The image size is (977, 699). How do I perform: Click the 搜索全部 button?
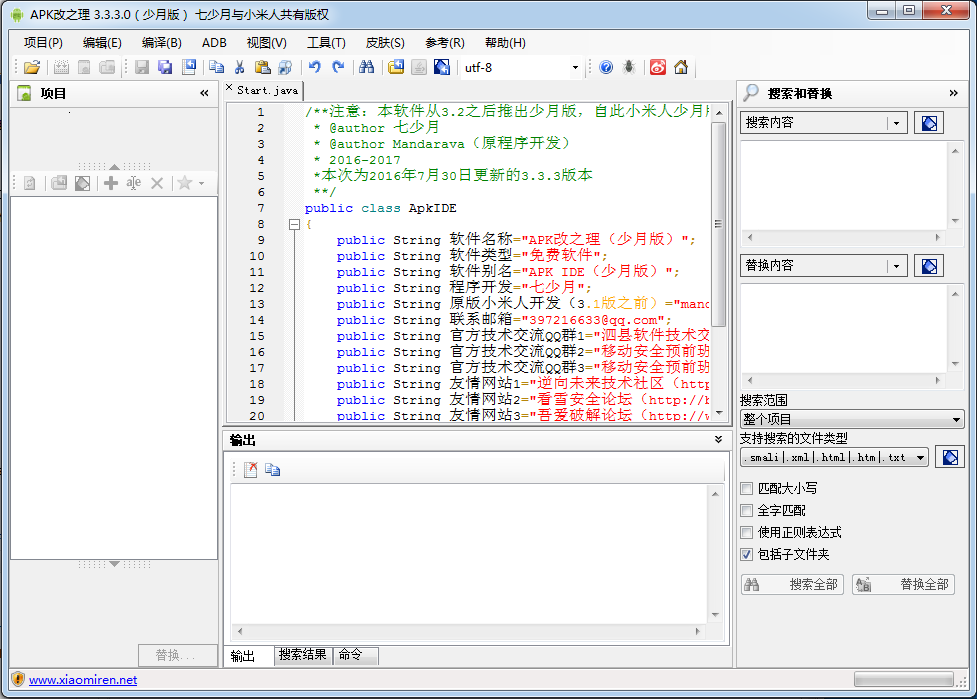[792, 584]
